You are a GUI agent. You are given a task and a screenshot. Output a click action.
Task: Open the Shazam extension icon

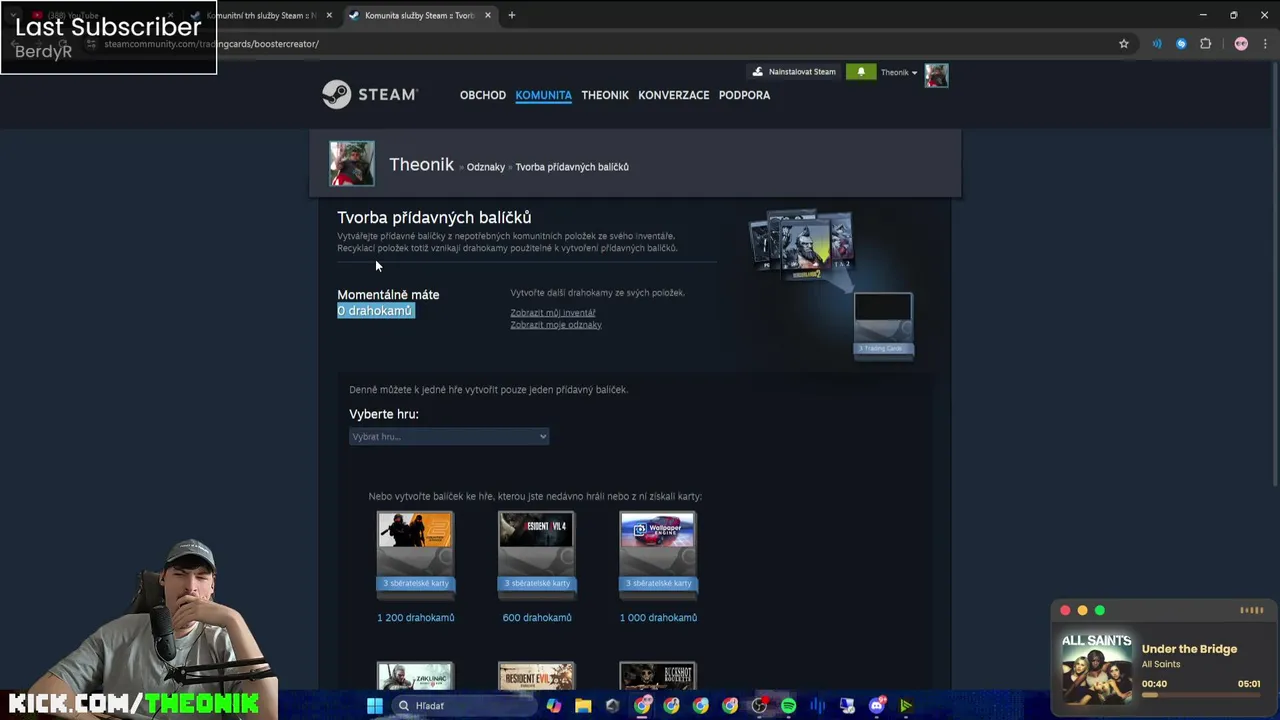pos(1181,44)
